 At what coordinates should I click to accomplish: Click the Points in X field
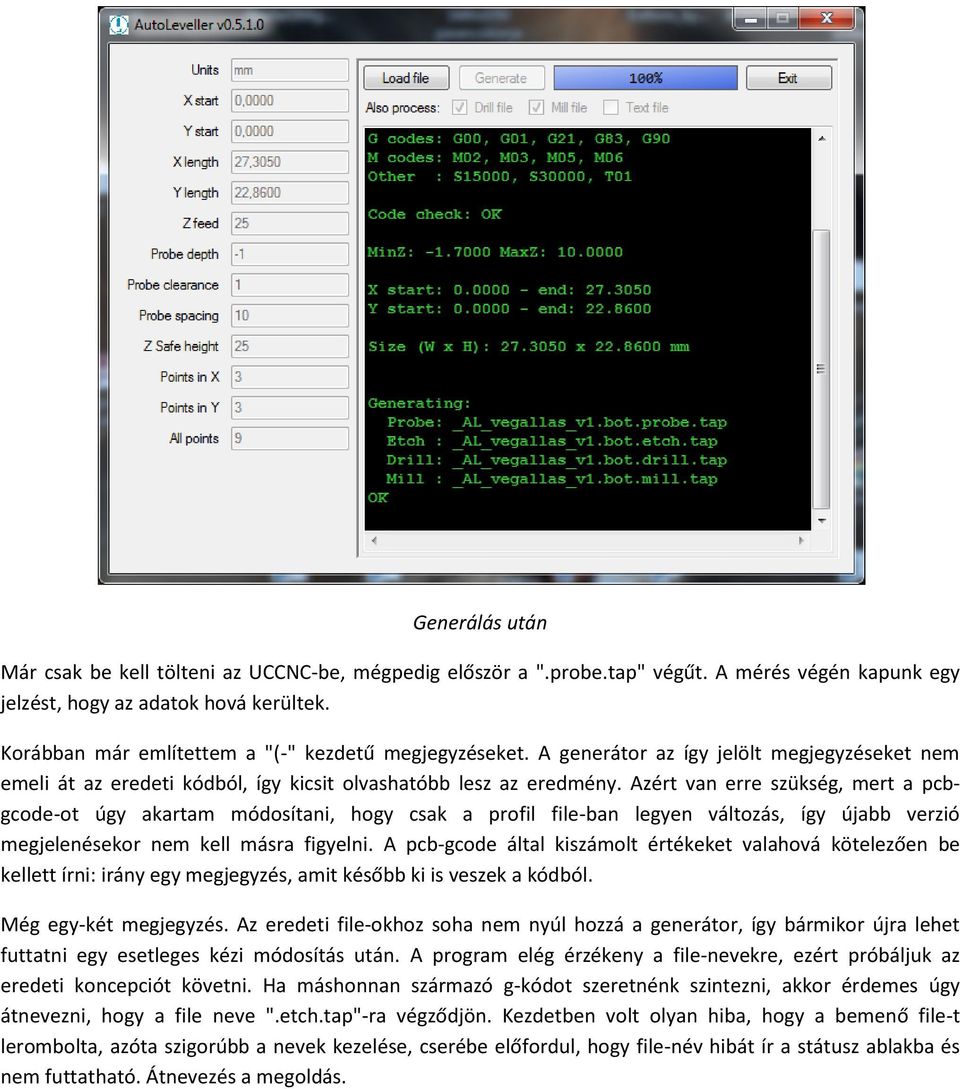click(x=290, y=377)
